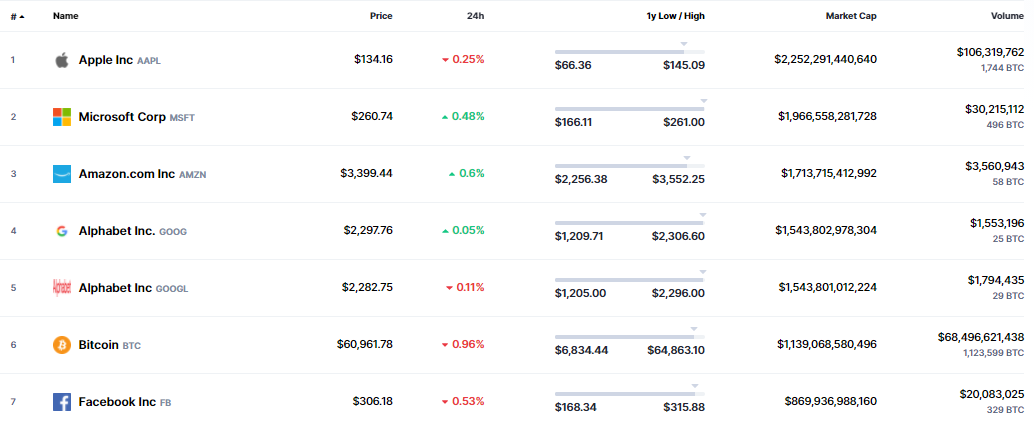Click Bitcoin's 1y low/high range bar
Screen dimensions: 1034x422
tap(629, 337)
